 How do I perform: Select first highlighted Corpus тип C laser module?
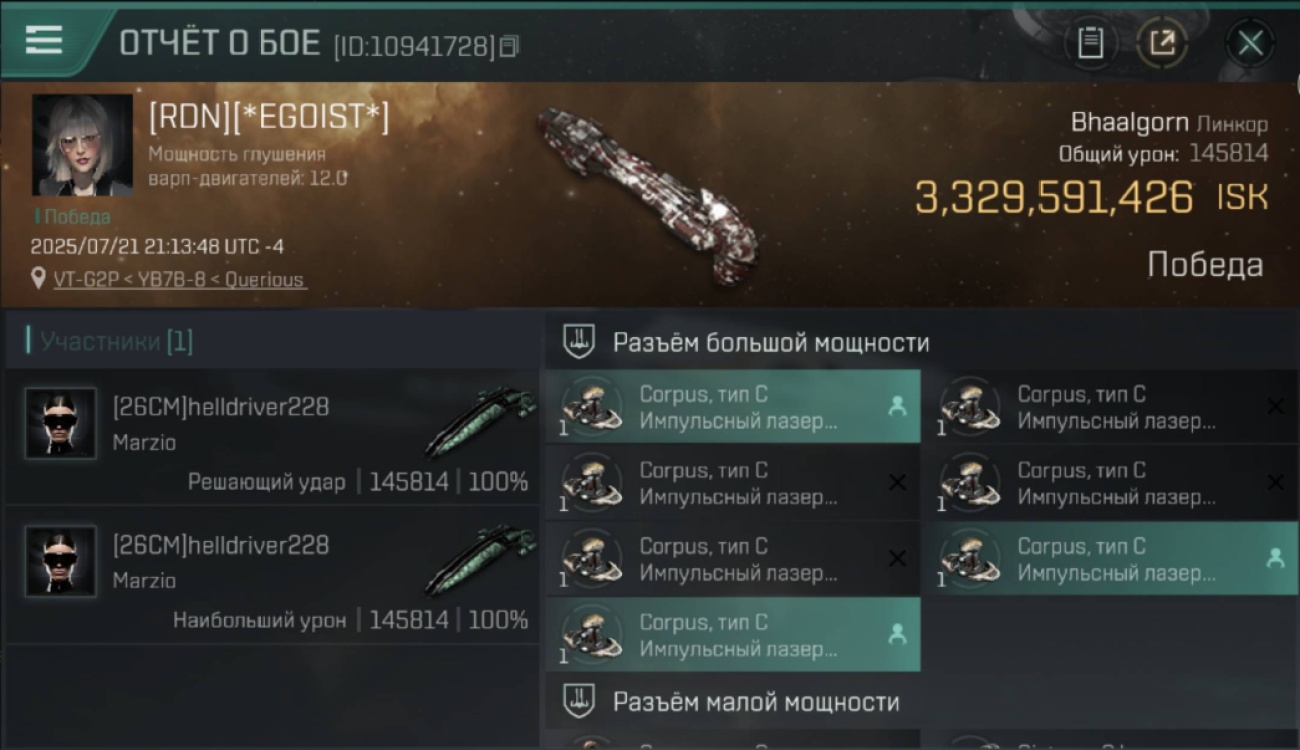733,407
